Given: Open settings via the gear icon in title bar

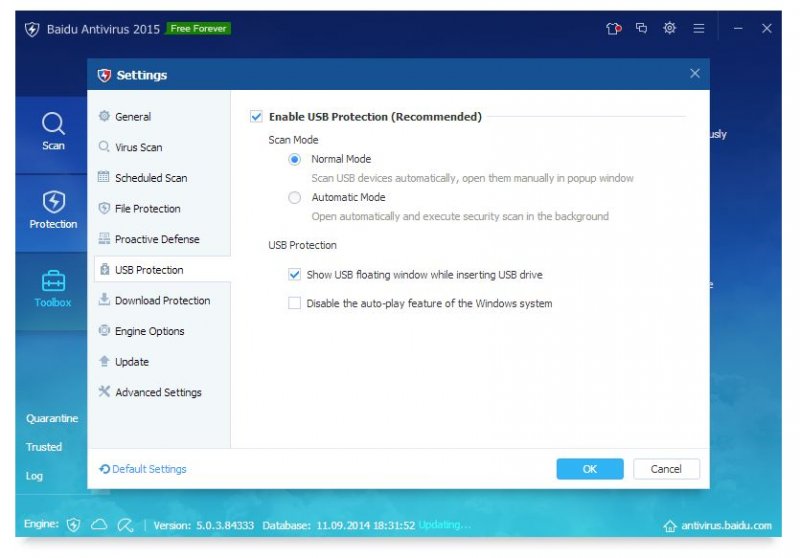Looking at the screenshot, I should 669,28.
